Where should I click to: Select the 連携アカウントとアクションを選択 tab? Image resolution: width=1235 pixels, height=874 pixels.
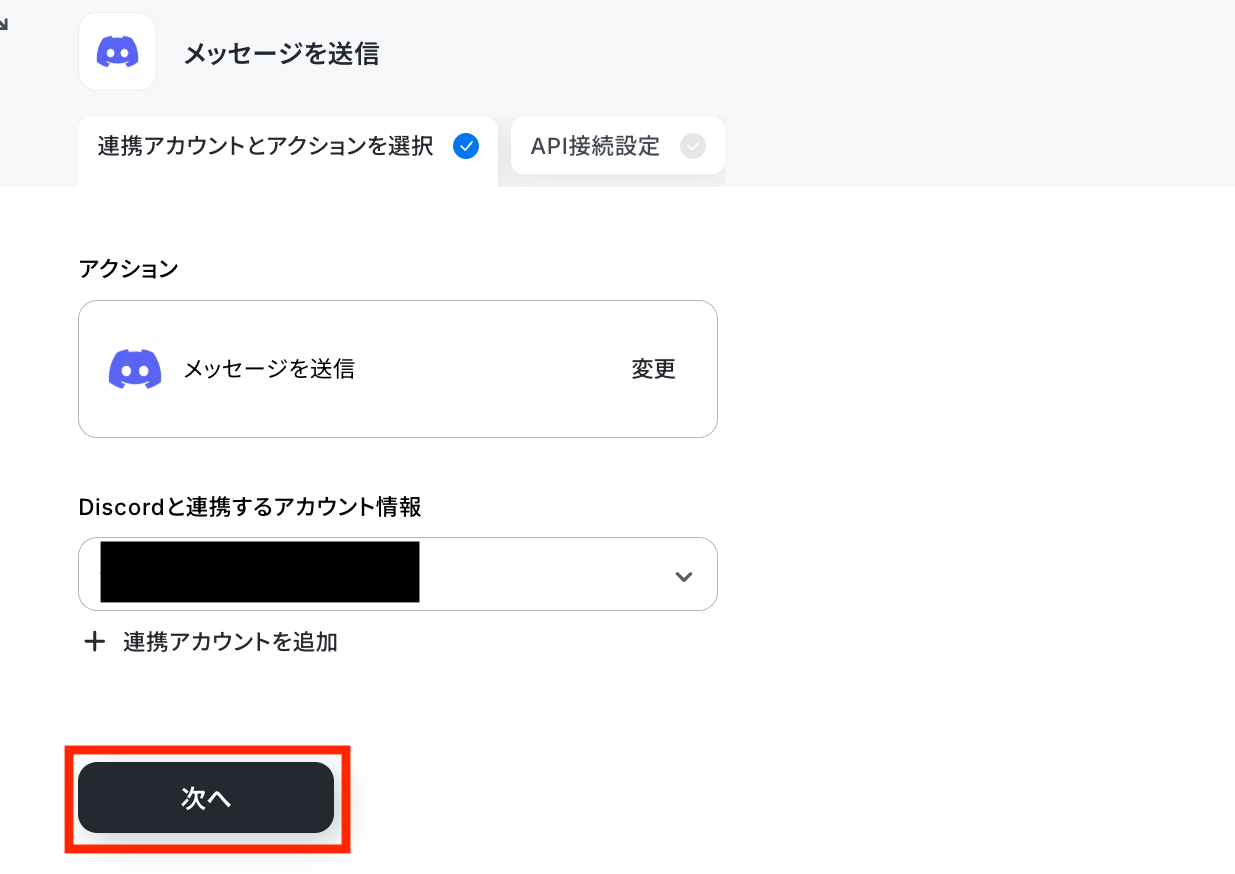pos(288,151)
